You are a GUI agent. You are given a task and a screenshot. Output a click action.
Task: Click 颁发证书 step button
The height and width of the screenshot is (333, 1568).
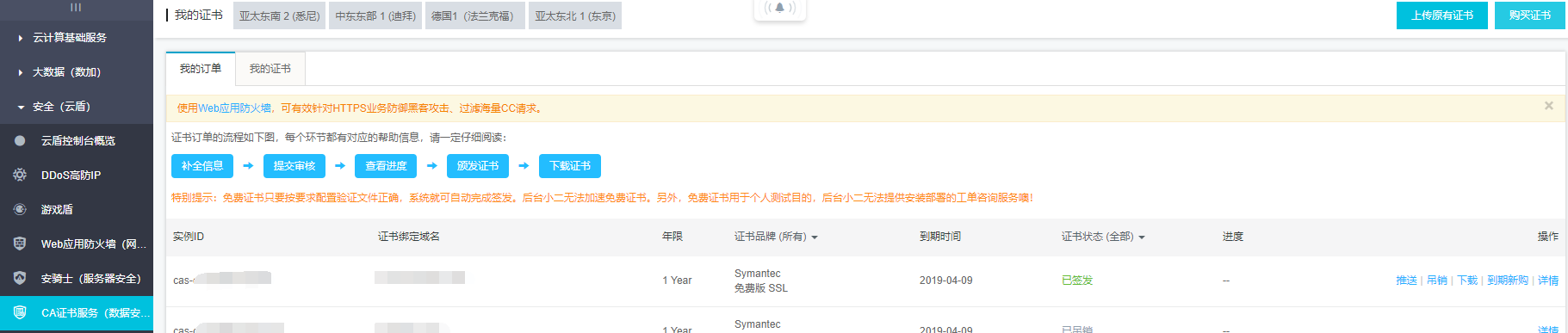tap(478, 166)
